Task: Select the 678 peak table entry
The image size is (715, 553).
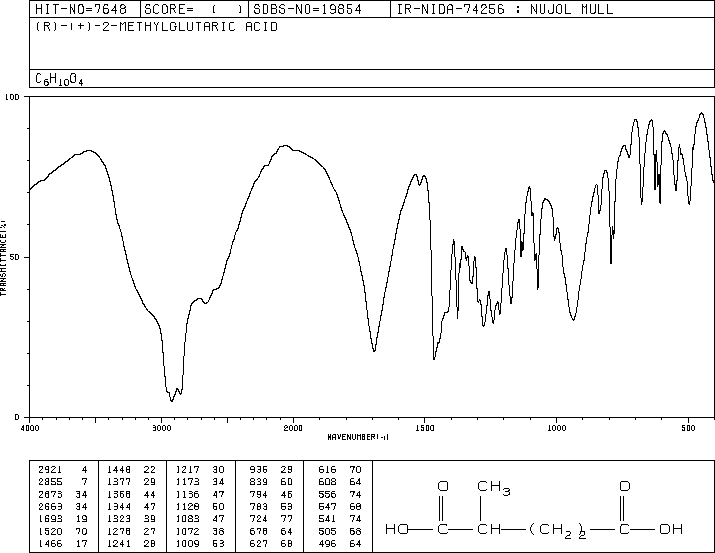Action: [271, 531]
